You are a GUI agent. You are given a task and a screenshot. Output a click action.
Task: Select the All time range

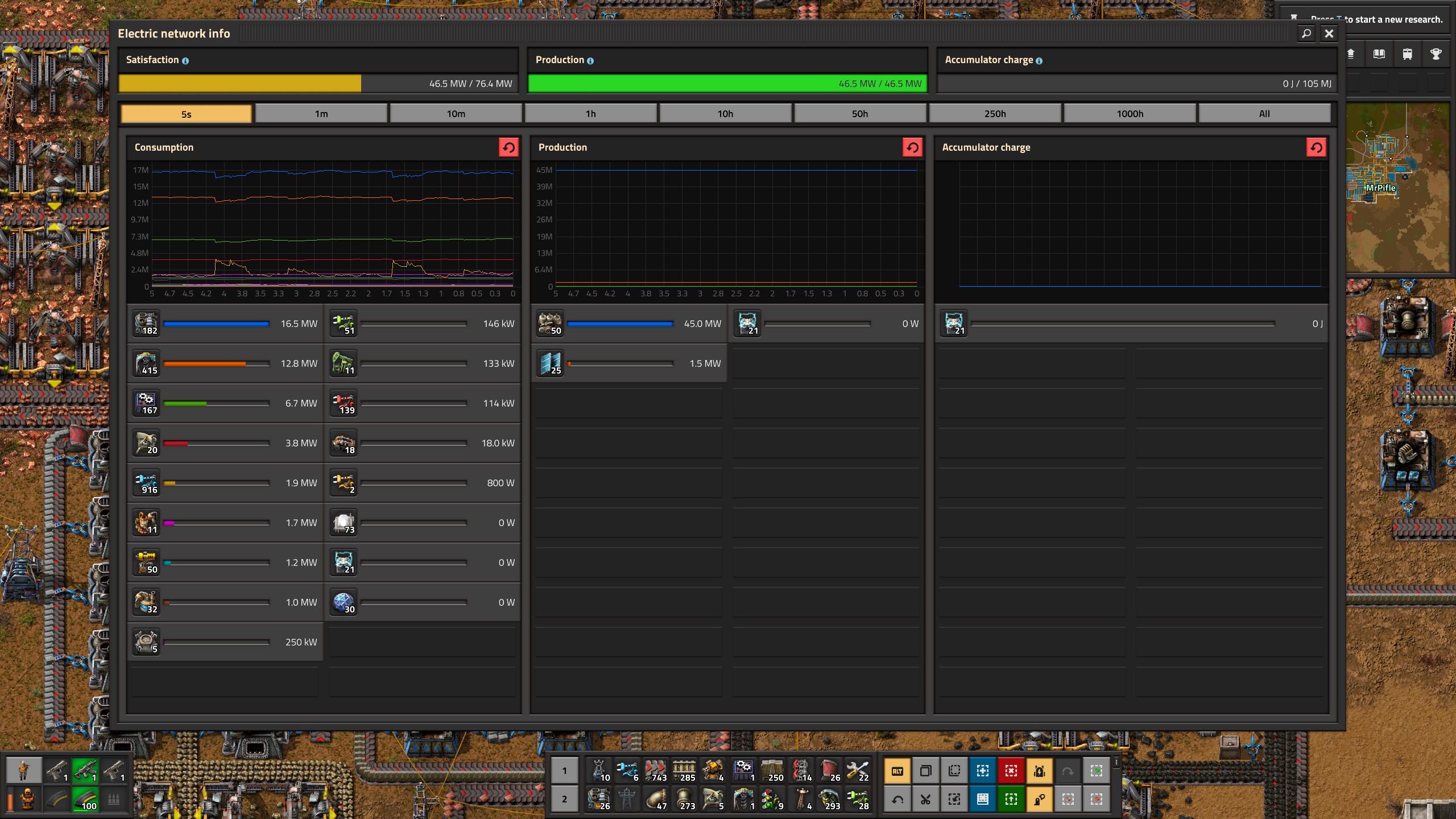click(x=1264, y=114)
